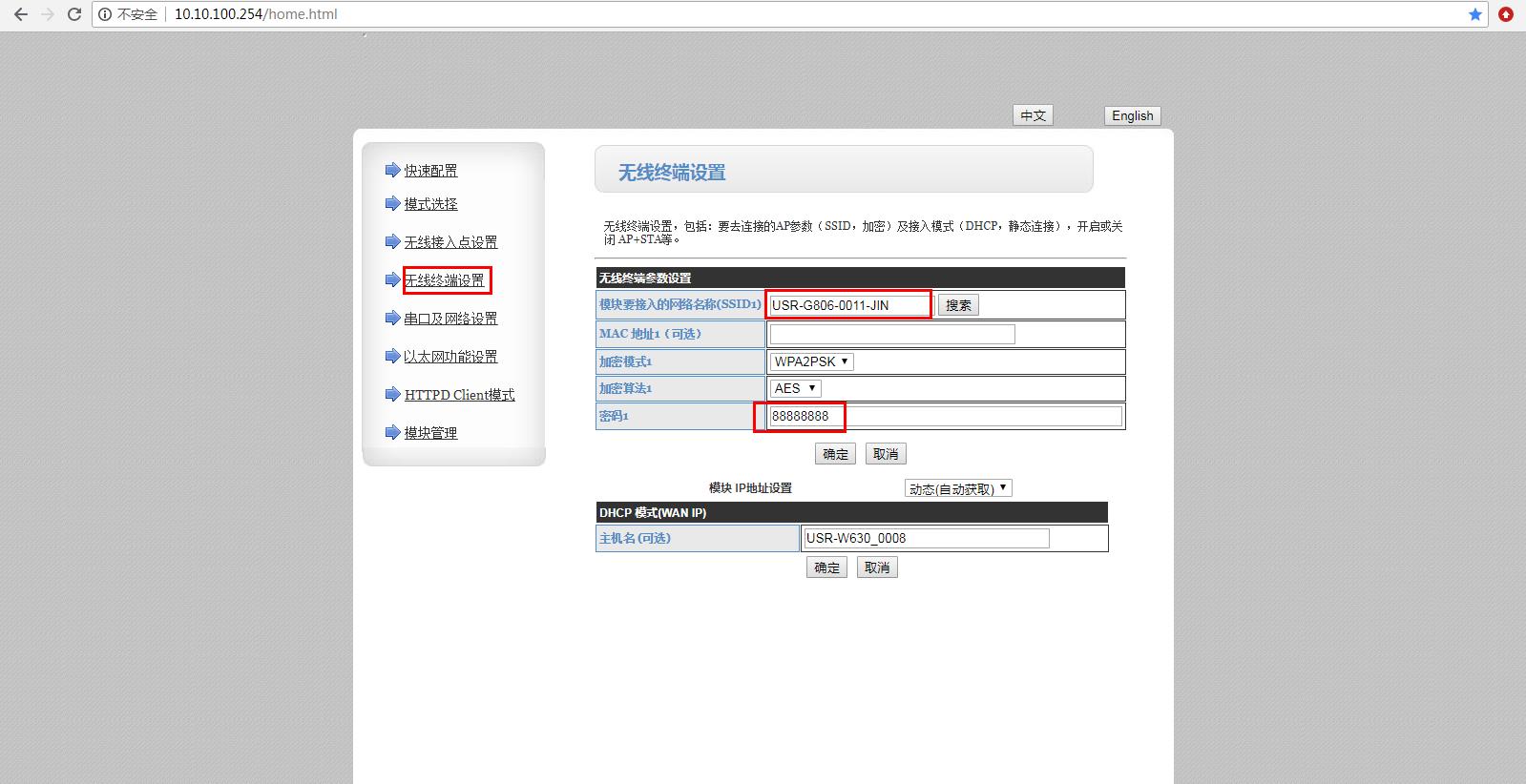Click the site info icon before 不安全

tap(105, 14)
